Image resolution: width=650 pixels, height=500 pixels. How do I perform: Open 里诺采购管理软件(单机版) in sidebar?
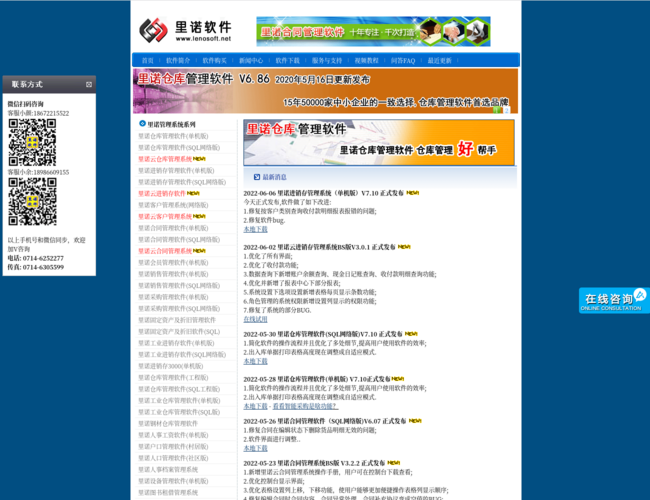(173, 297)
